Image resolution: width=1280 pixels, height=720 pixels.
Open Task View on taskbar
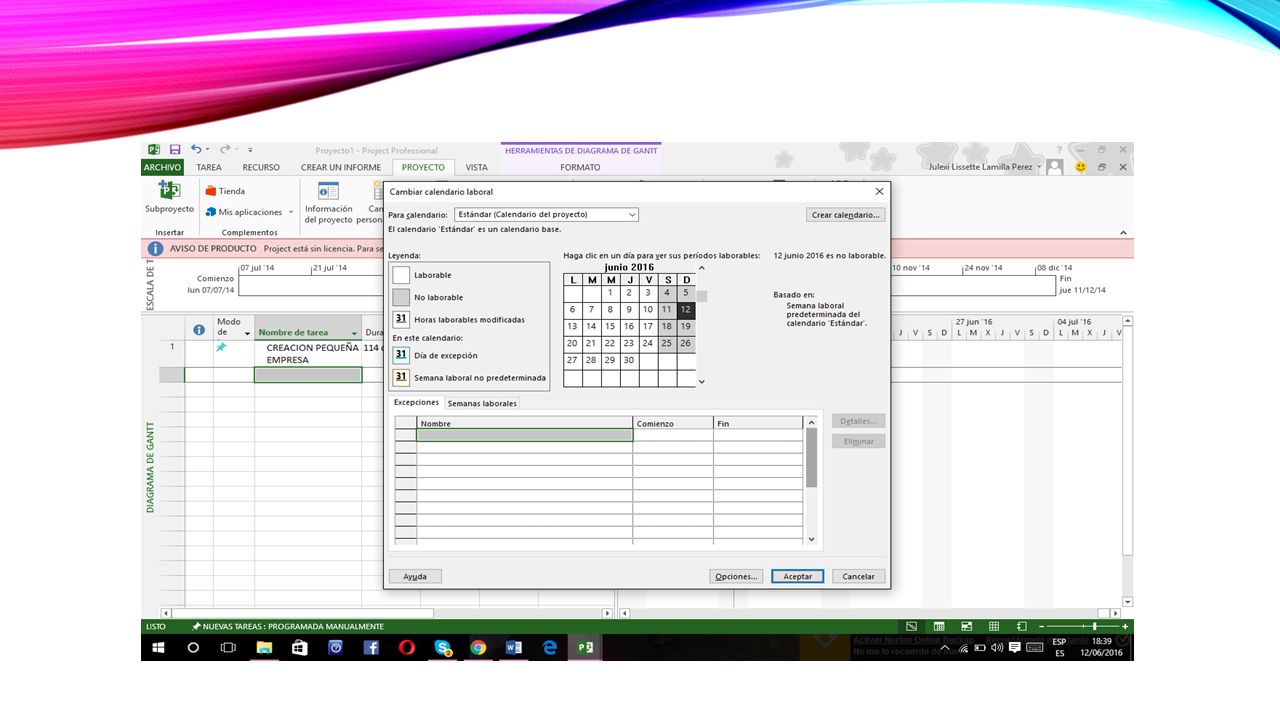click(x=228, y=648)
